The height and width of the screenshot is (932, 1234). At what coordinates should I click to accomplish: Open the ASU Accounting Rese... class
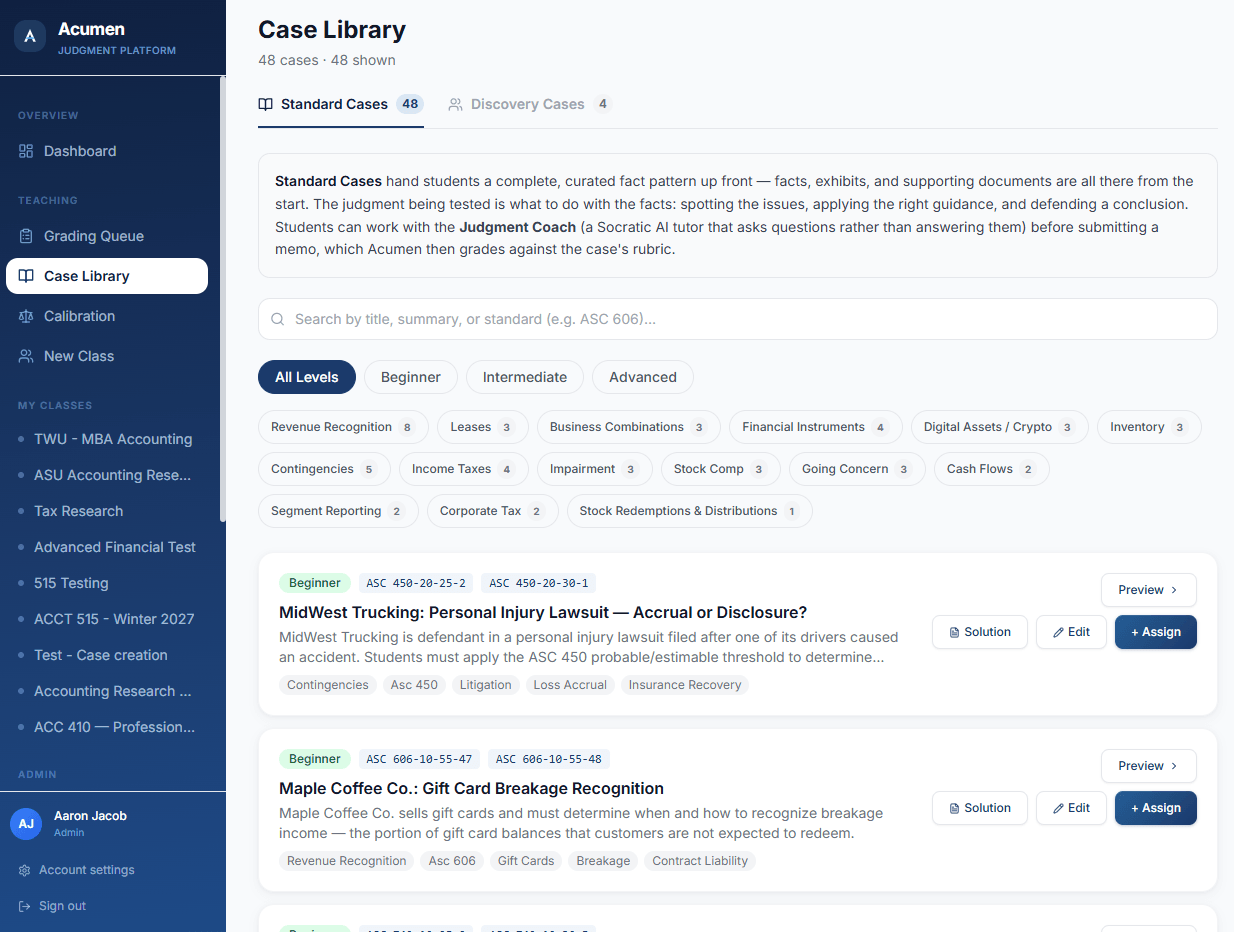click(107, 475)
